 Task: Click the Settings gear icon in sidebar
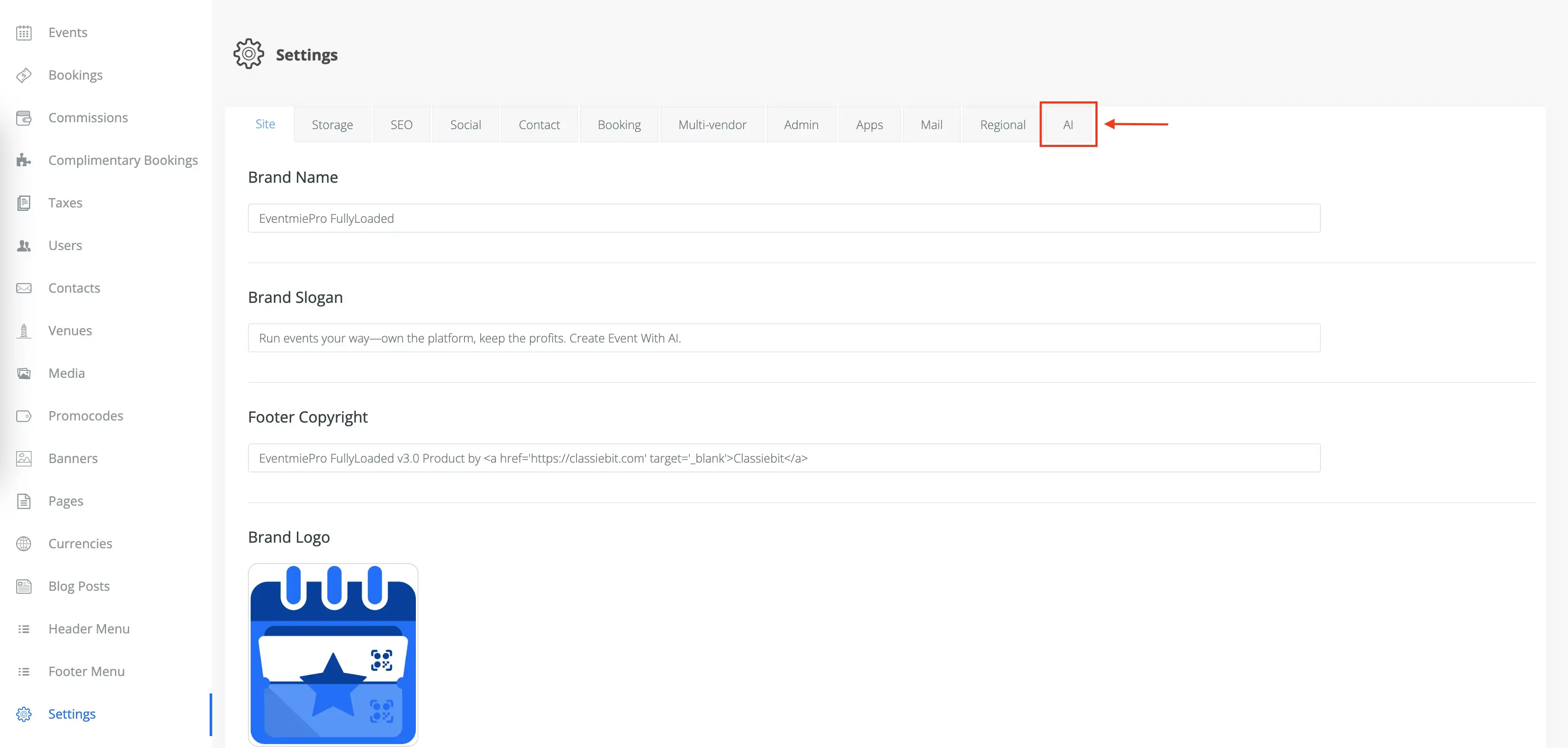pyautogui.click(x=24, y=713)
